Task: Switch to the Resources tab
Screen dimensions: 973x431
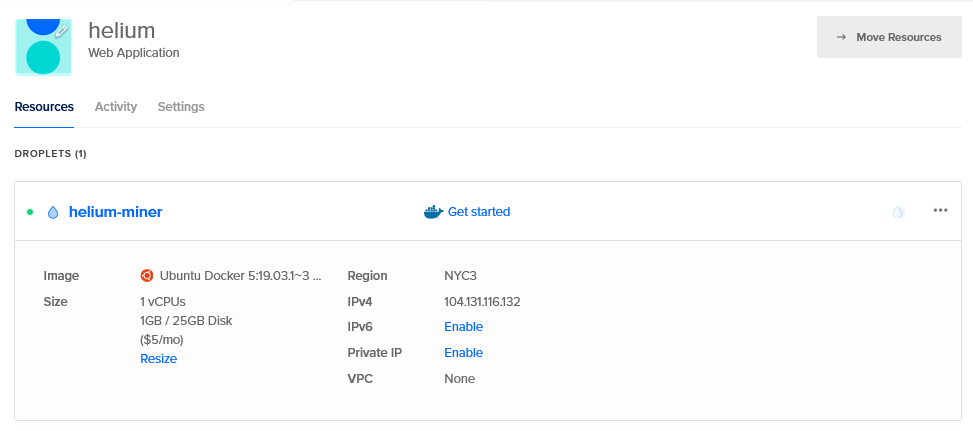Action: [x=44, y=107]
